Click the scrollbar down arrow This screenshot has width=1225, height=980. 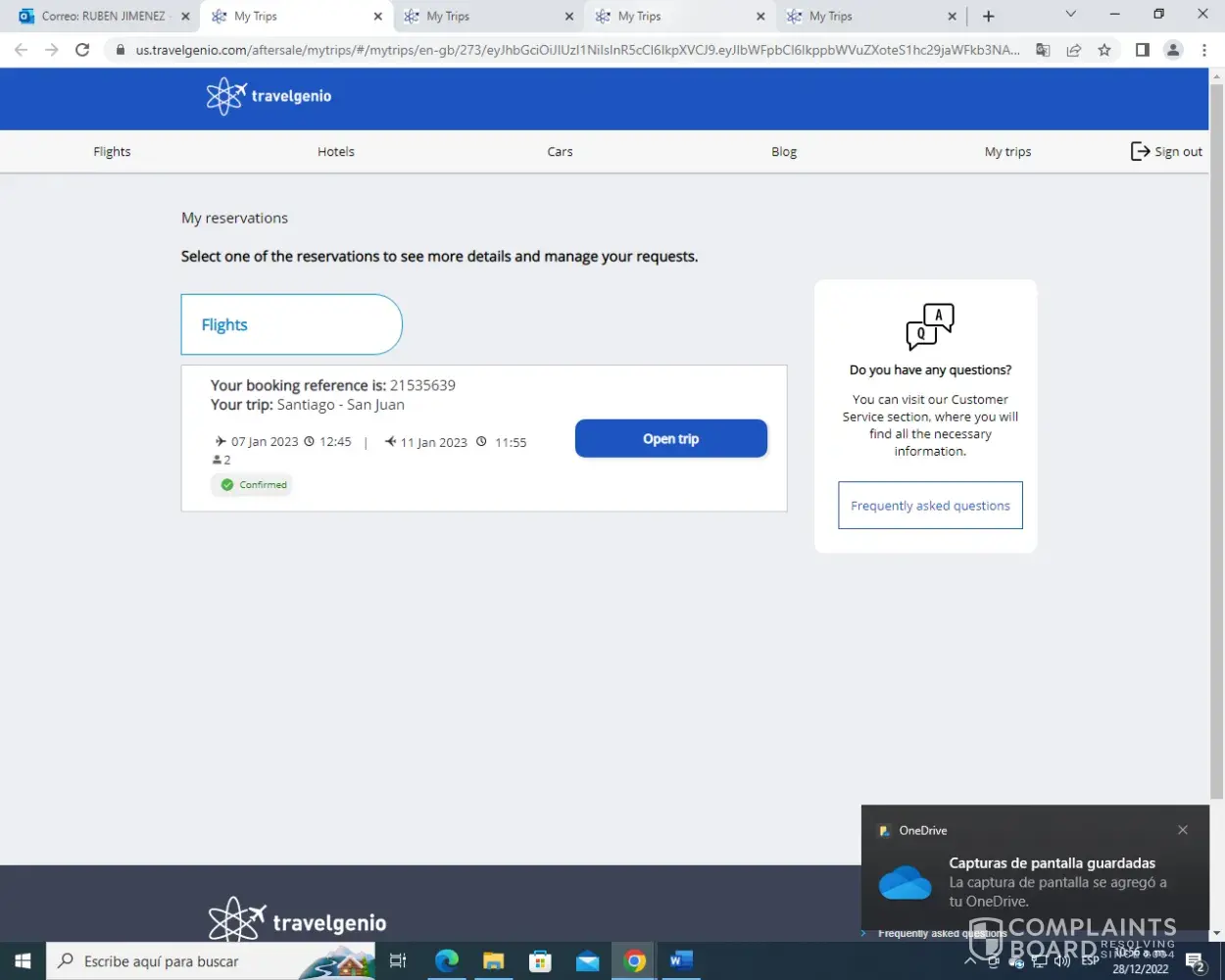[x=1216, y=933]
